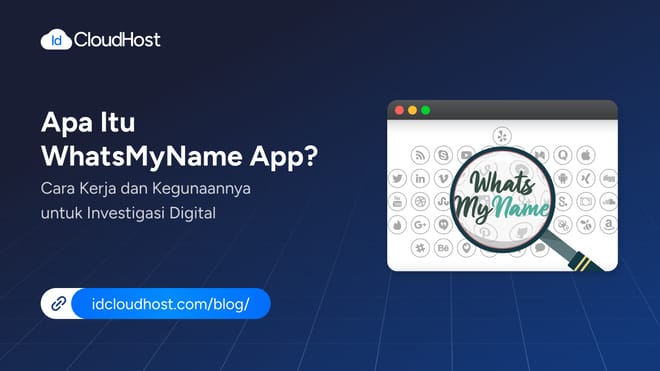This screenshot has height=371, width=660.
Task: Click the chat speech bubble icon
Action: [x=540, y=248]
